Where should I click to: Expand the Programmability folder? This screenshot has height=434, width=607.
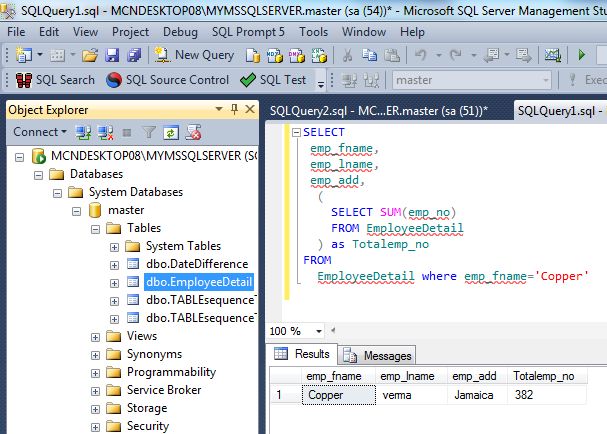click(x=95, y=373)
